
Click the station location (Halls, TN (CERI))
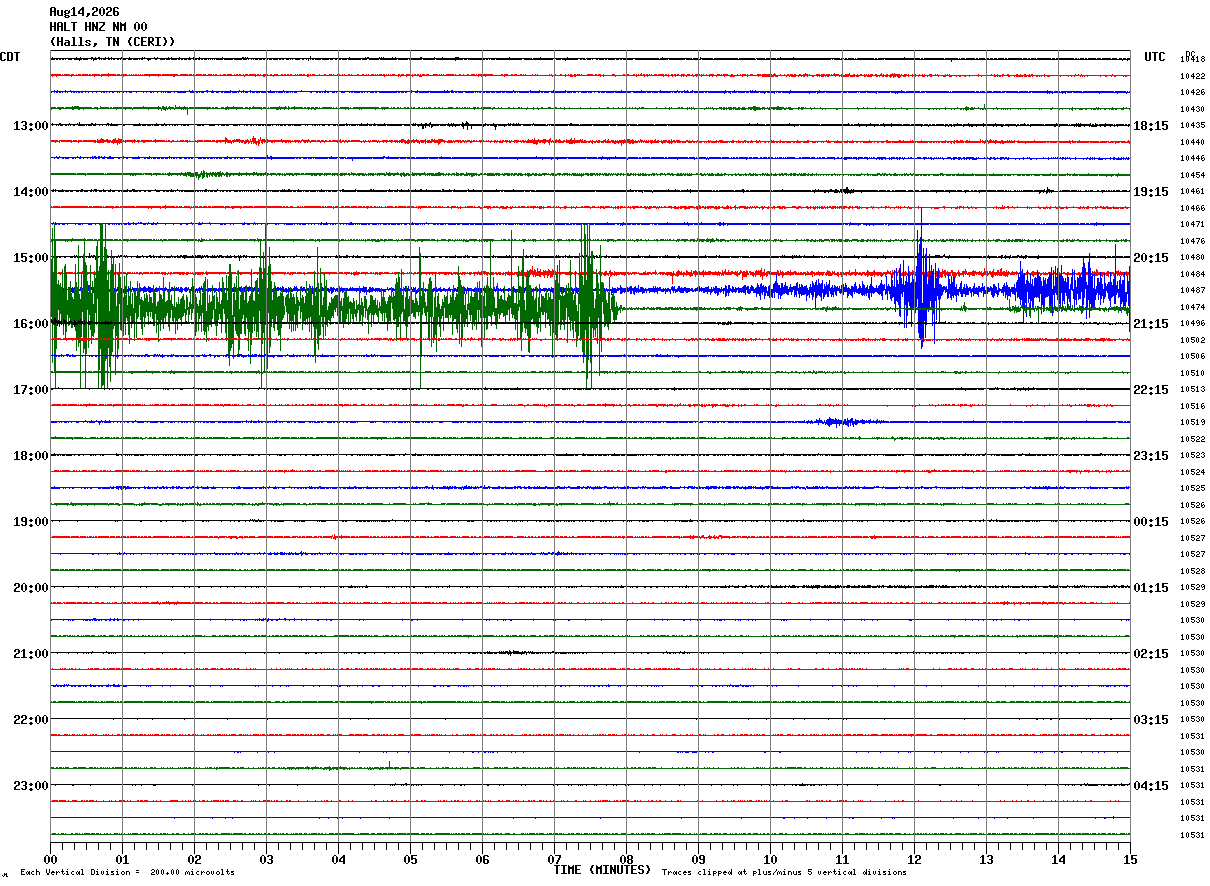coord(112,42)
